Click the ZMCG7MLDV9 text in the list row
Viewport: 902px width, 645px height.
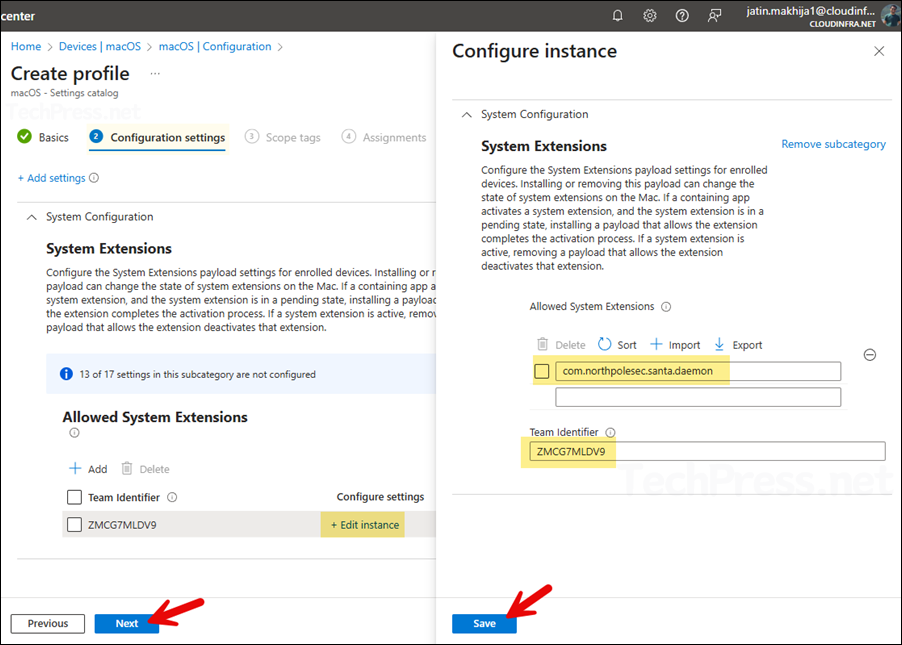click(x=122, y=525)
